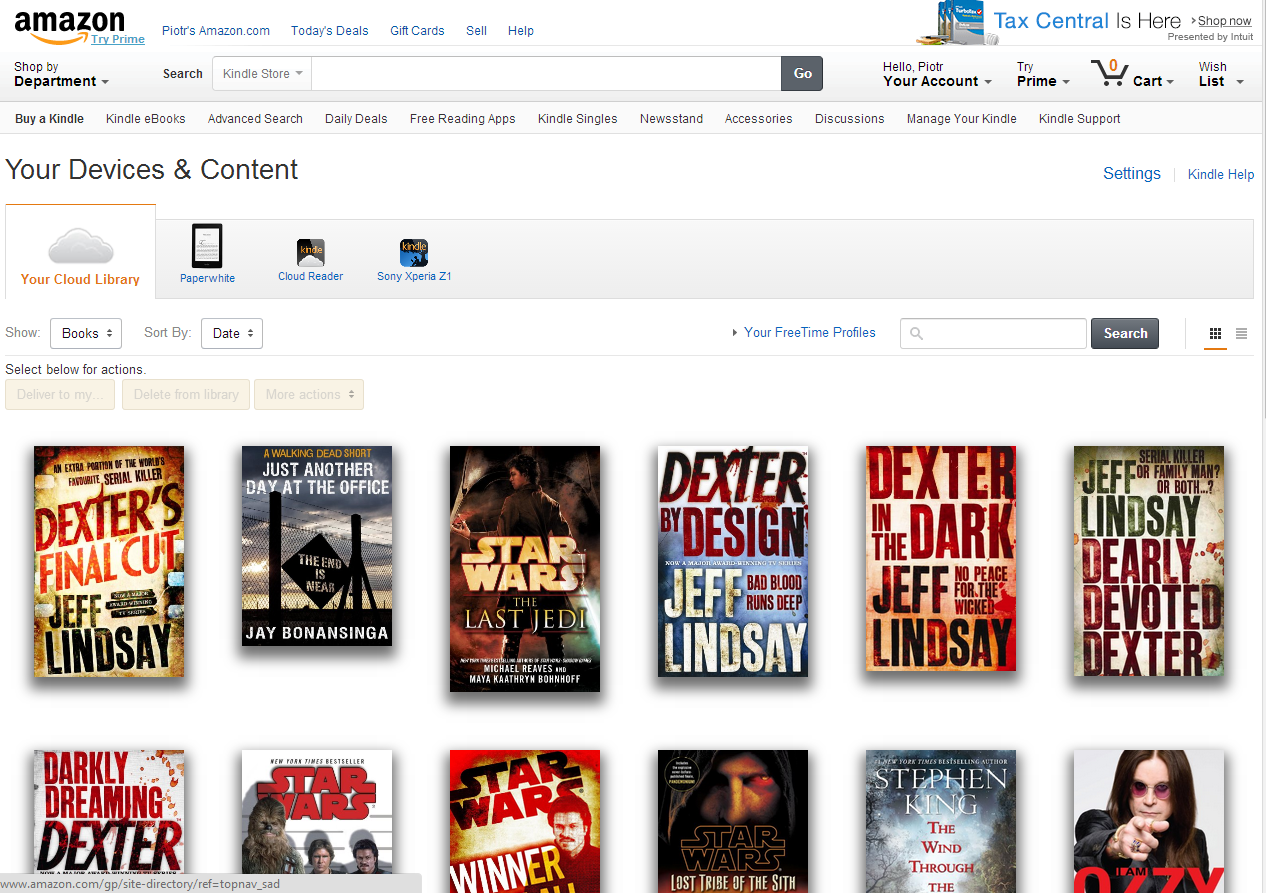Viewport: 1266px width, 893px height.
Task: Click the library Search button
Action: pyautogui.click(x=1125, y=333)
